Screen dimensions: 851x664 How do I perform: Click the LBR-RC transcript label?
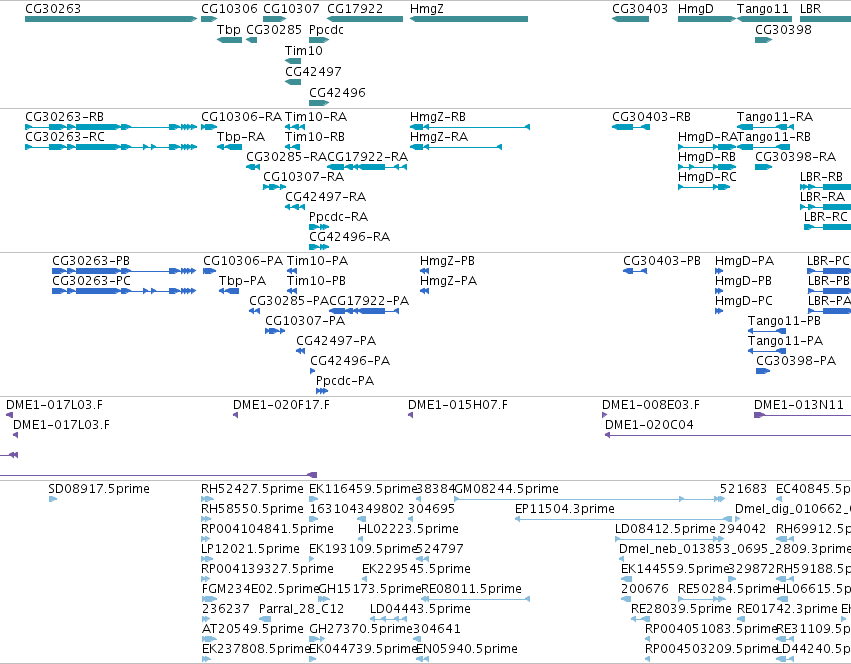pyautogui.click(x=825, y=217)
